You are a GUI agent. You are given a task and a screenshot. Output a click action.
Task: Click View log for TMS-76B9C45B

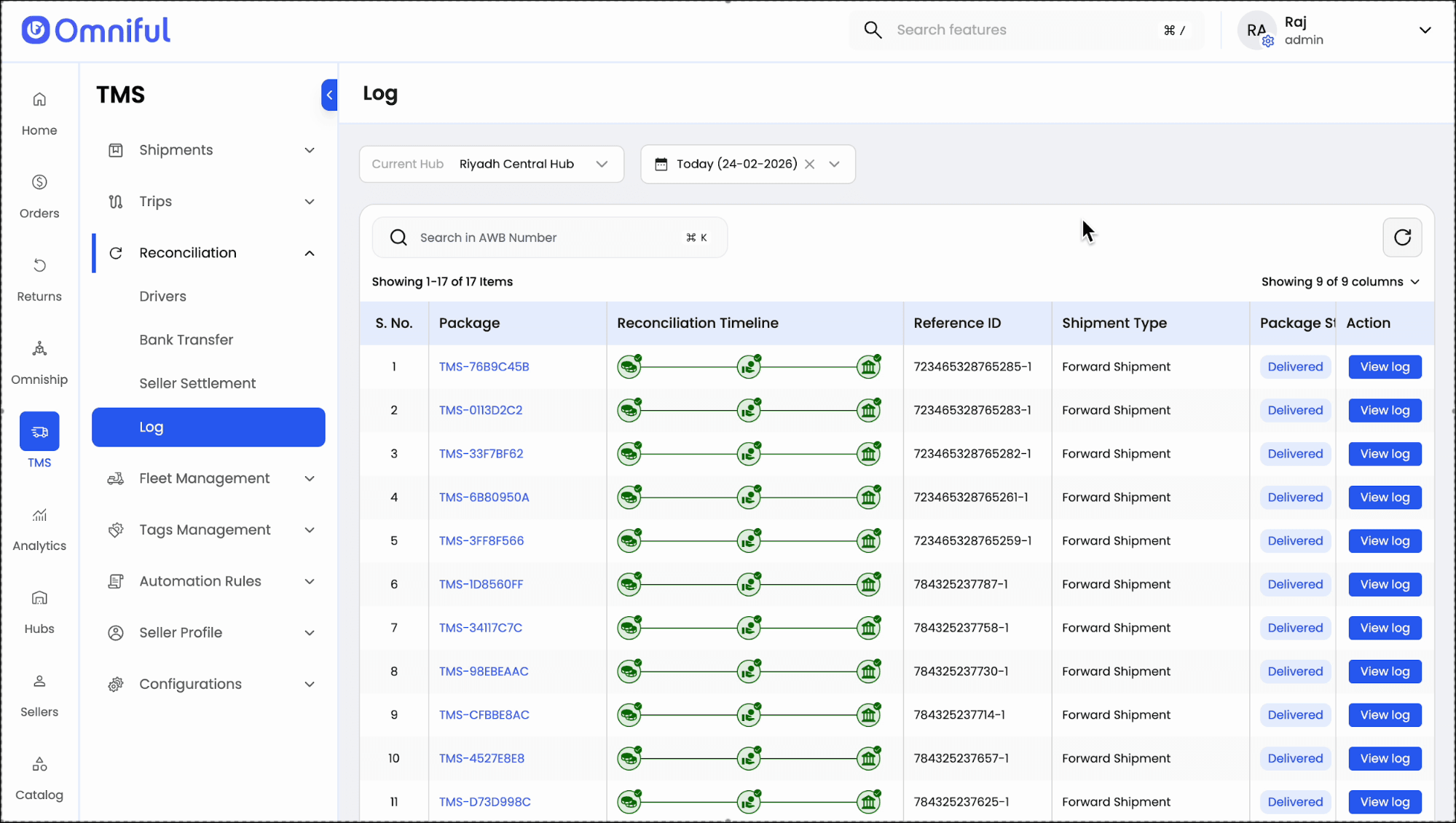[1385, 367]
